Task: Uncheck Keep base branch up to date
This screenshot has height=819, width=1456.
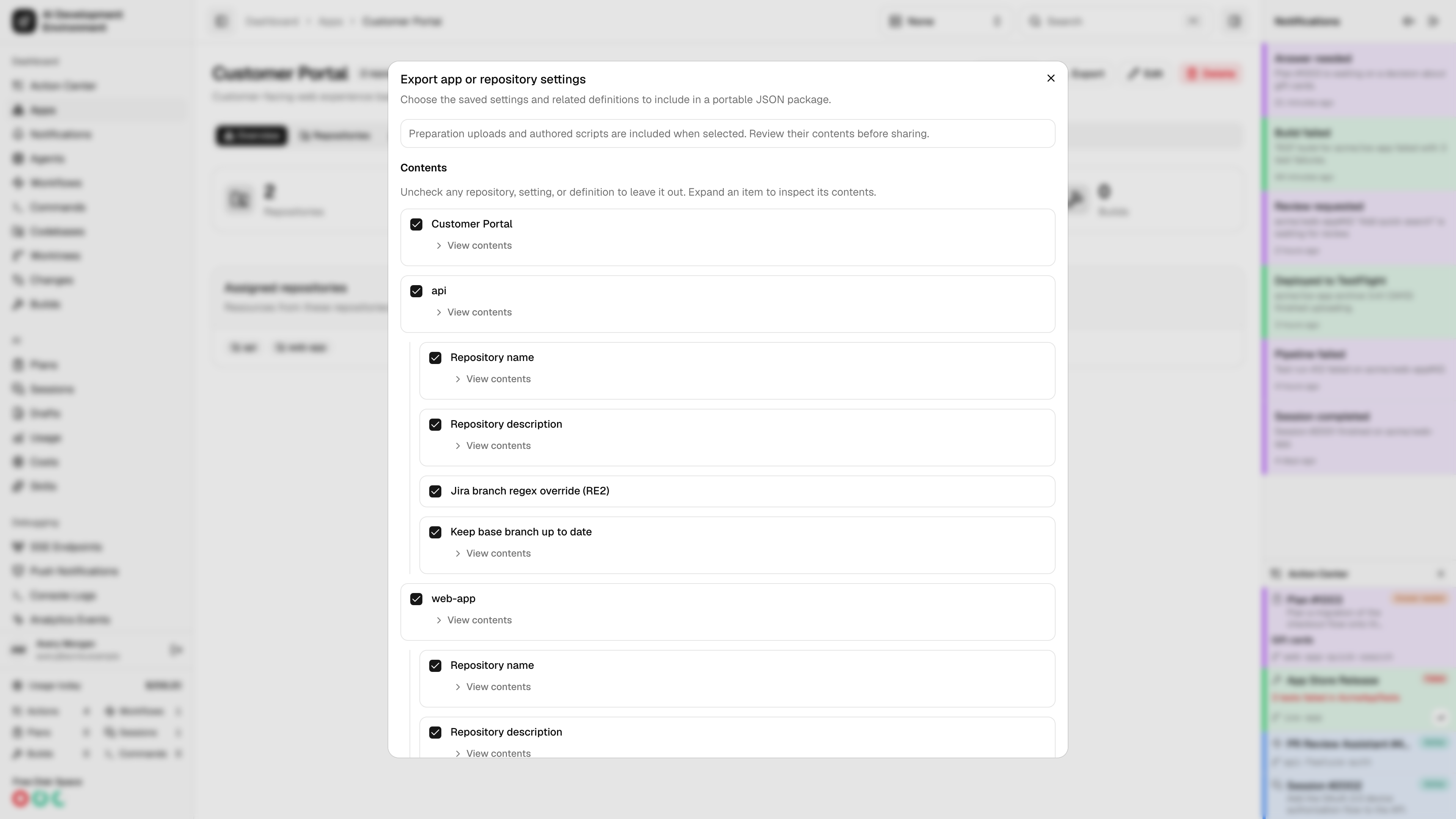Action: click(x=435, y=532)
